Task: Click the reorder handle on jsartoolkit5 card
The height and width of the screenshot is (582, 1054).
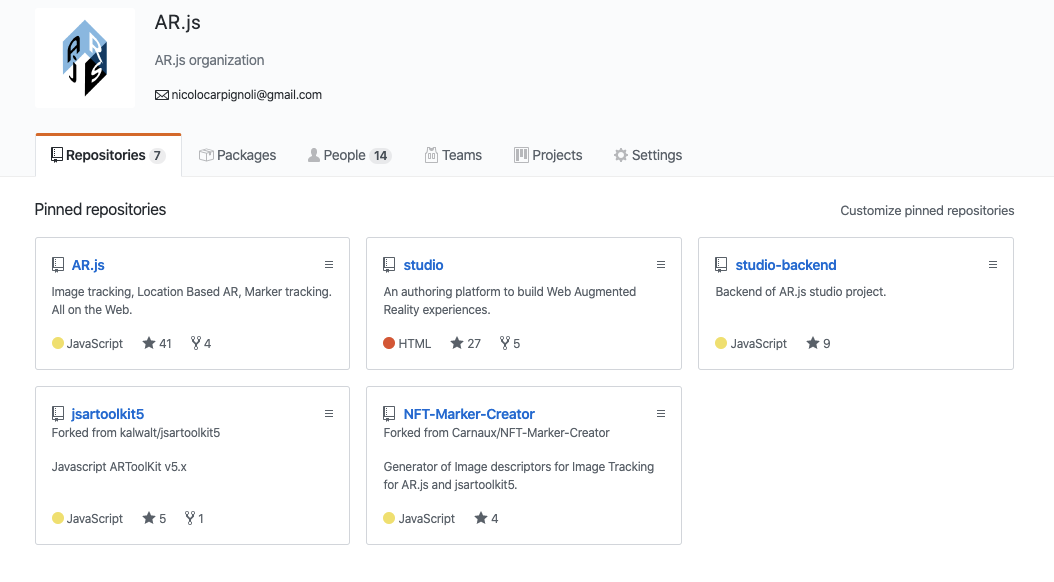Action: (329, 414)
